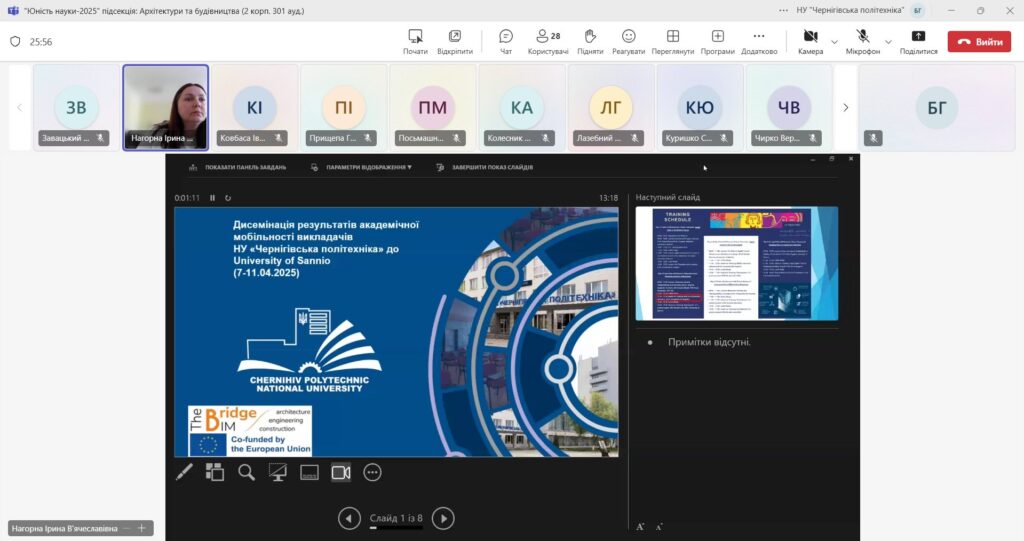The image size is (1024, 541).
Task: Decrease notes font size
Action: [659, 527]
